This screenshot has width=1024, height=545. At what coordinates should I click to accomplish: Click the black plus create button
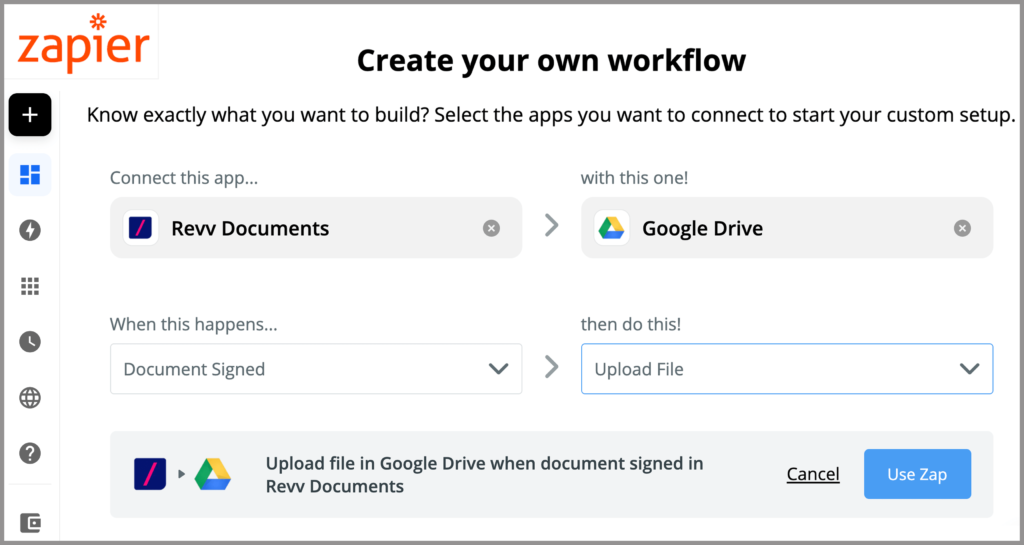pos(30,115)
